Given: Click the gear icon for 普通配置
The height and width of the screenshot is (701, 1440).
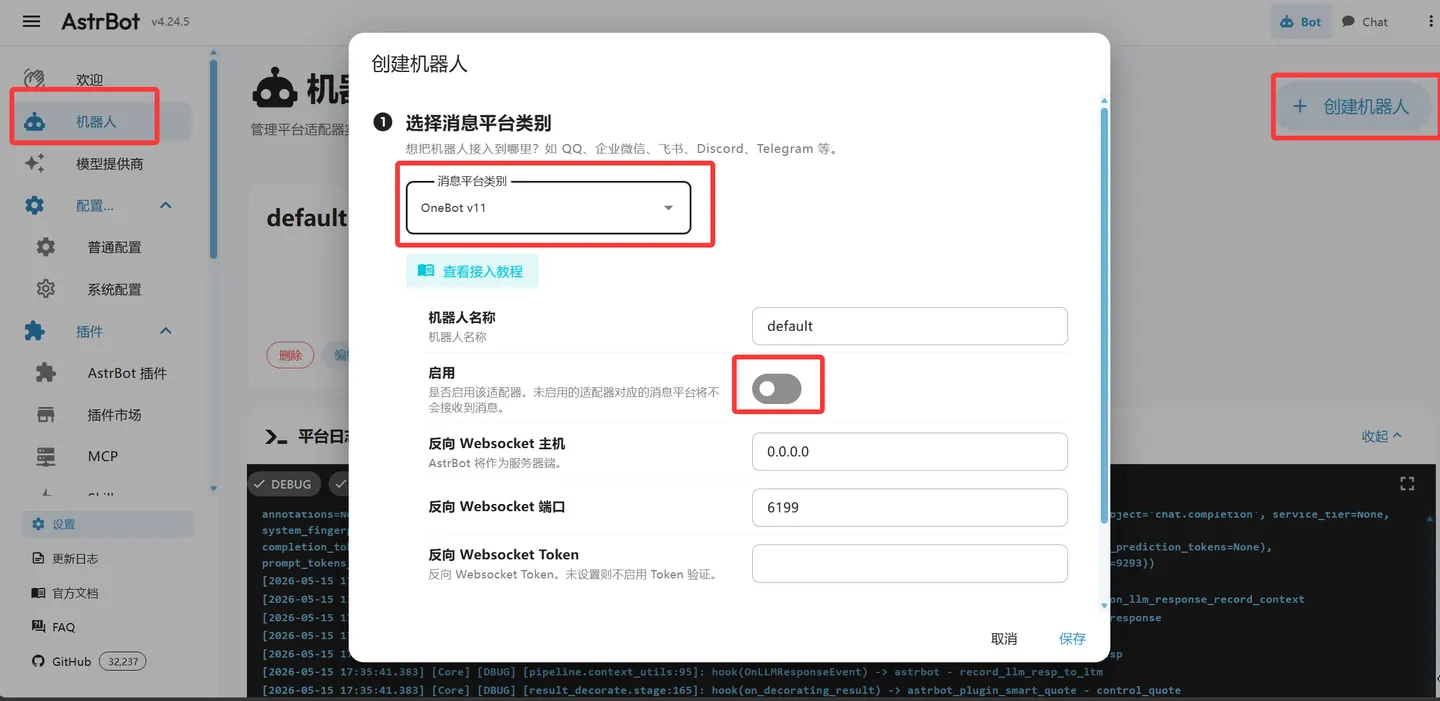Looking at the screenshot, I should (46, 247).
